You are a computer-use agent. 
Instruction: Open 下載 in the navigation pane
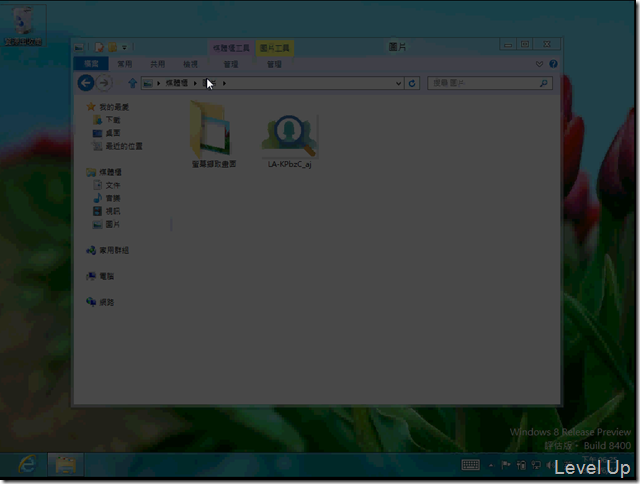tap(113, 120)
